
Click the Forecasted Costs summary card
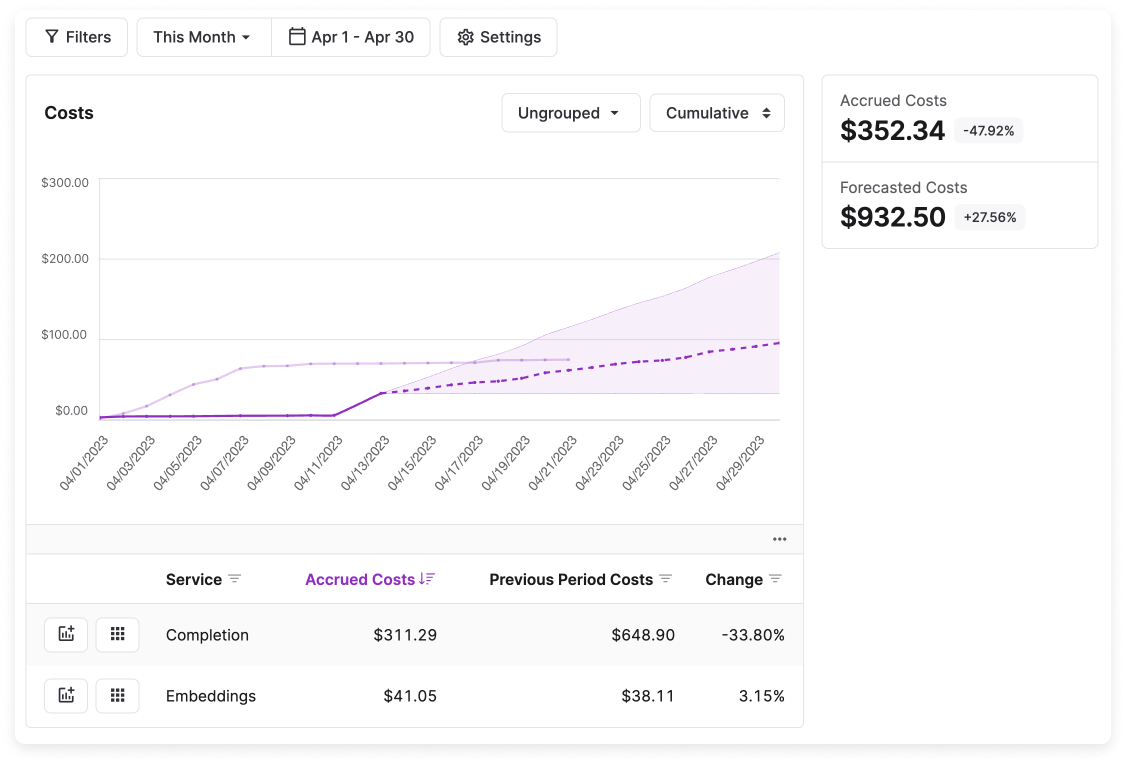(x=959, y=204)
